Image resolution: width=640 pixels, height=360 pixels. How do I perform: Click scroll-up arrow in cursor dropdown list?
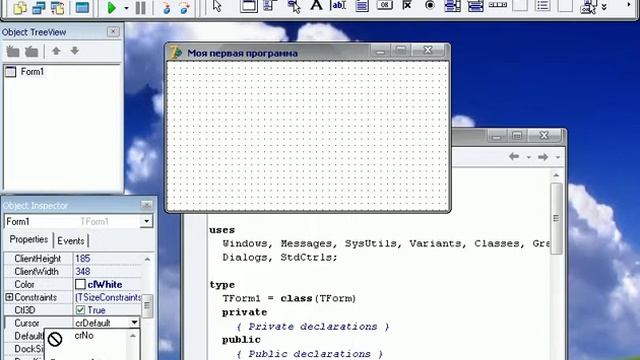point(133,336)
